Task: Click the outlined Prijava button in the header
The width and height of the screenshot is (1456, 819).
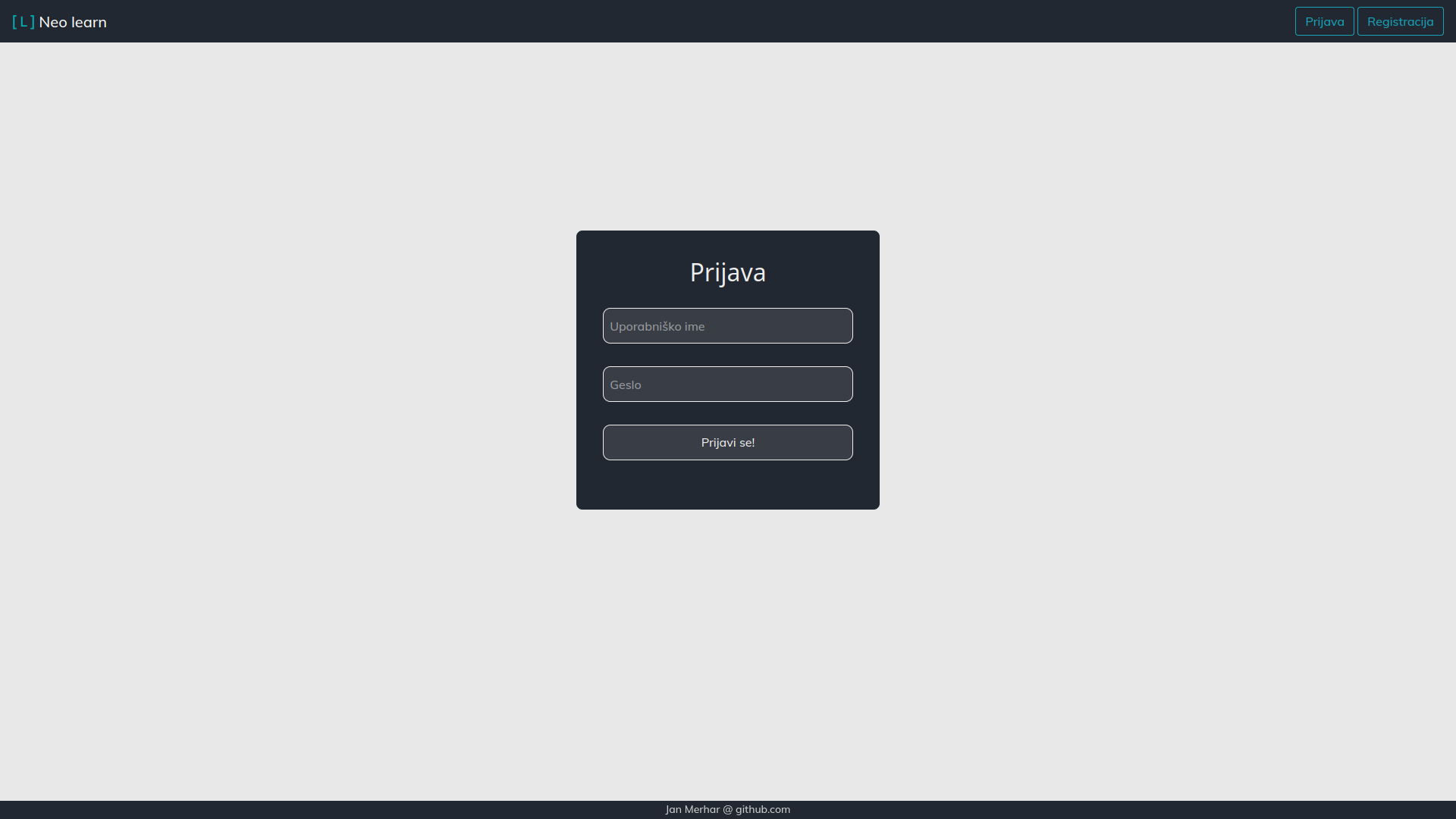Action: pos(1324,21)
